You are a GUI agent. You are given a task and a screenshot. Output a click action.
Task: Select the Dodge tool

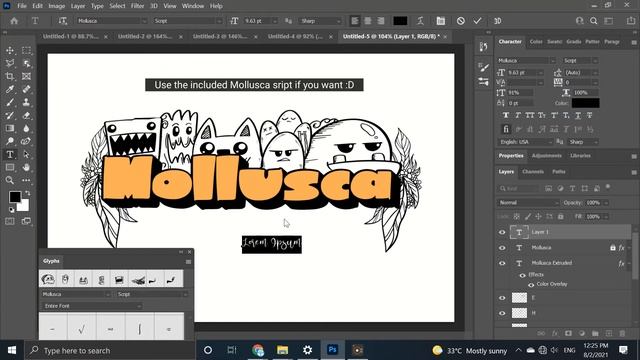tap(10, 142)
